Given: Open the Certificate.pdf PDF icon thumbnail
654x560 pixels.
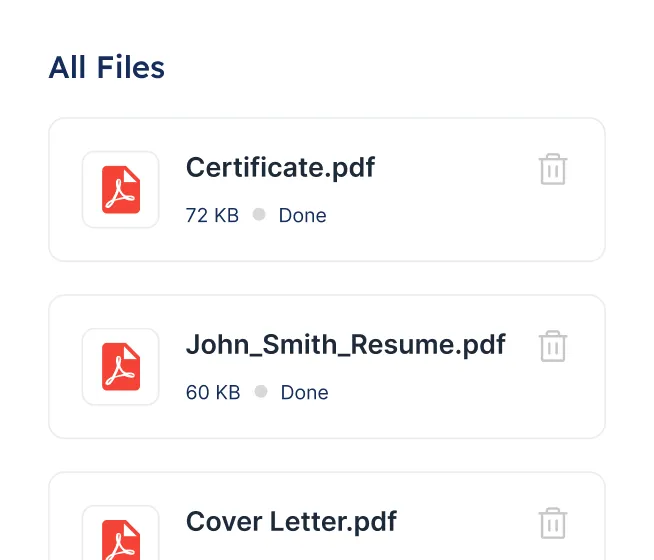Looking at the screenshot, I should (x=121, y=190).
